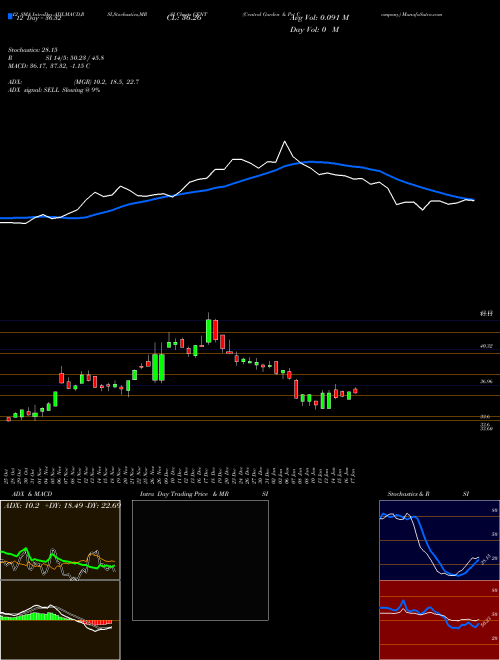500x660 pixels.
Task: Click the 'ADX signal: SELL' text
Action: point(34,90)
